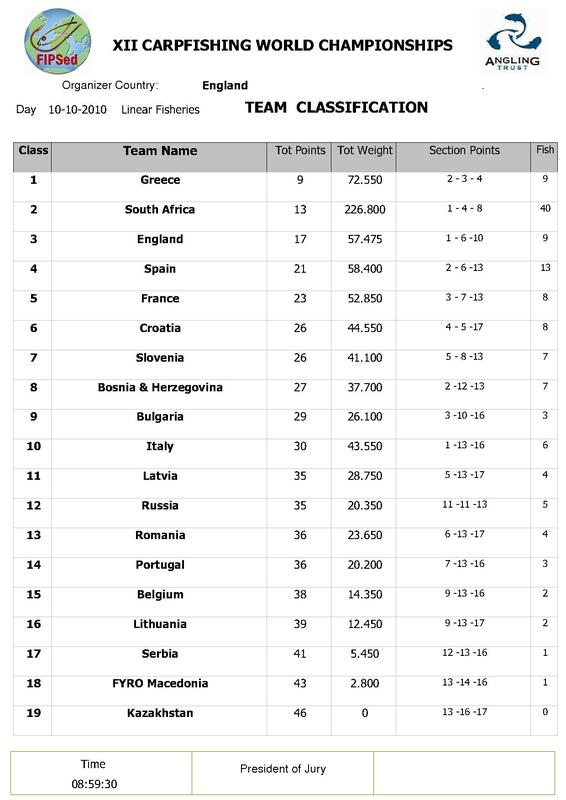Click the TEAM CLASSIFICATION heading
The height and width of the screenshot is (800, 566).
pyautogui.click(x=336, y=108)
